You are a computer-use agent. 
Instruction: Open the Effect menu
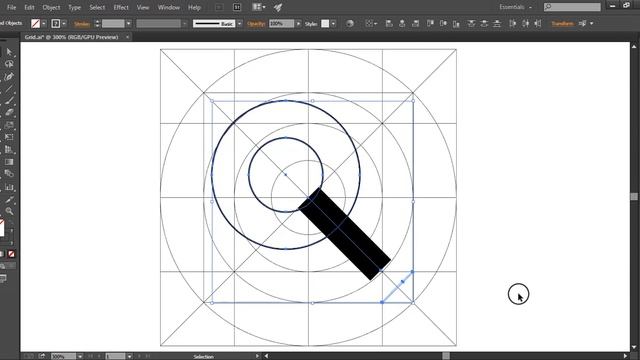click(x=121, y=7)
